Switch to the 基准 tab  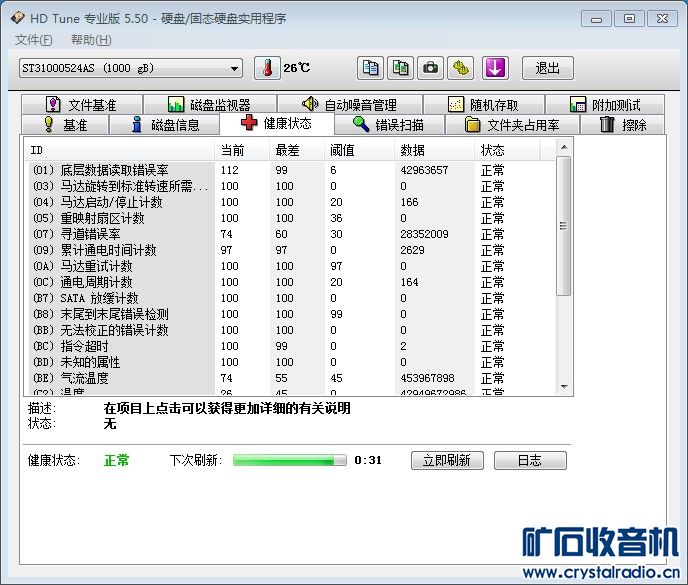point(65,125)
